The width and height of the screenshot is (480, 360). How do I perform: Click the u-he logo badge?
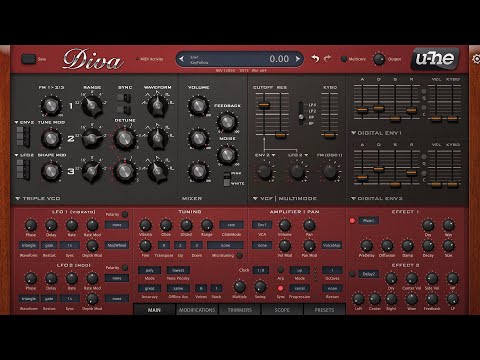435,59
